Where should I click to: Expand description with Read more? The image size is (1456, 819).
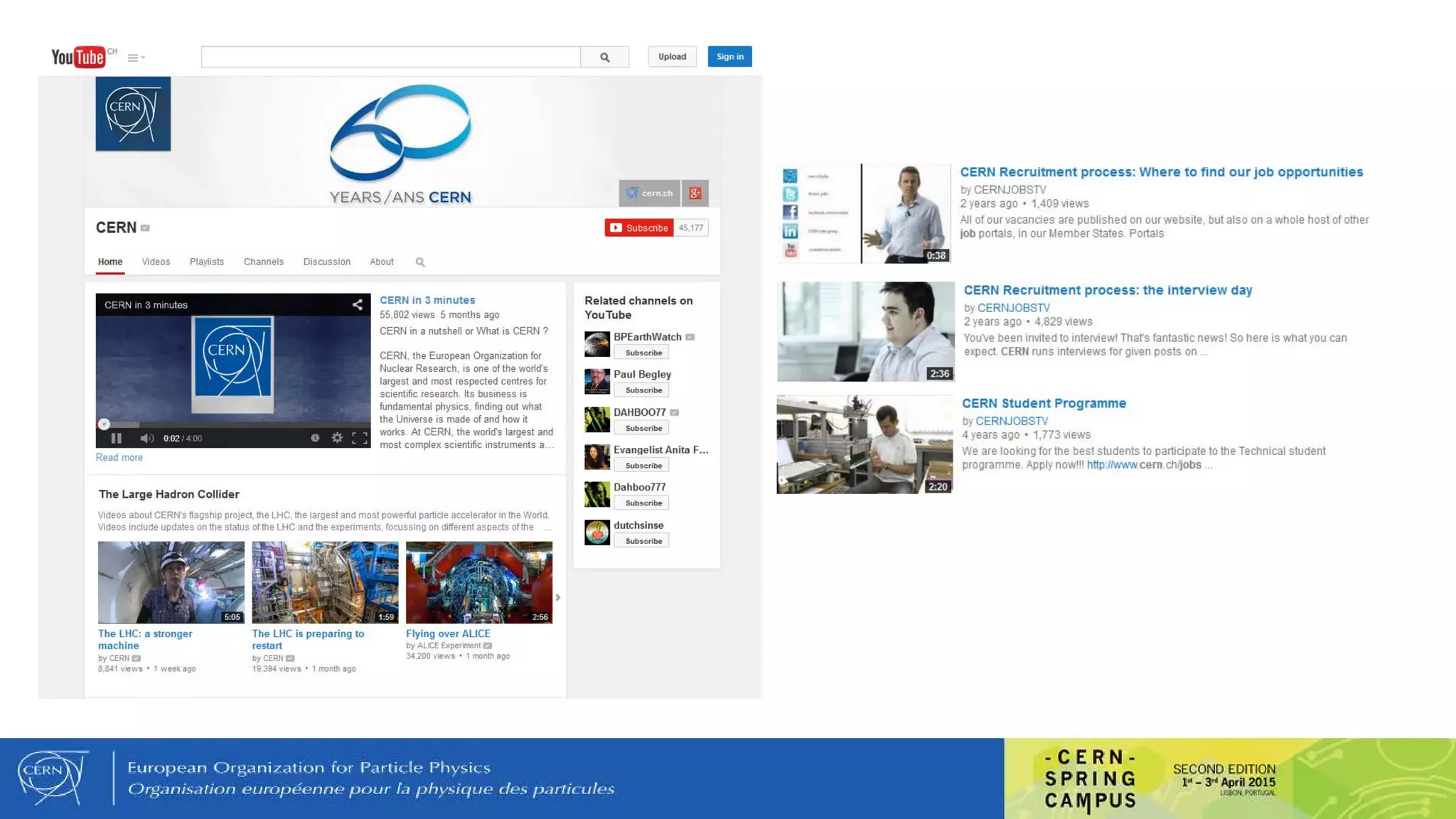click(x=119, y=457)
